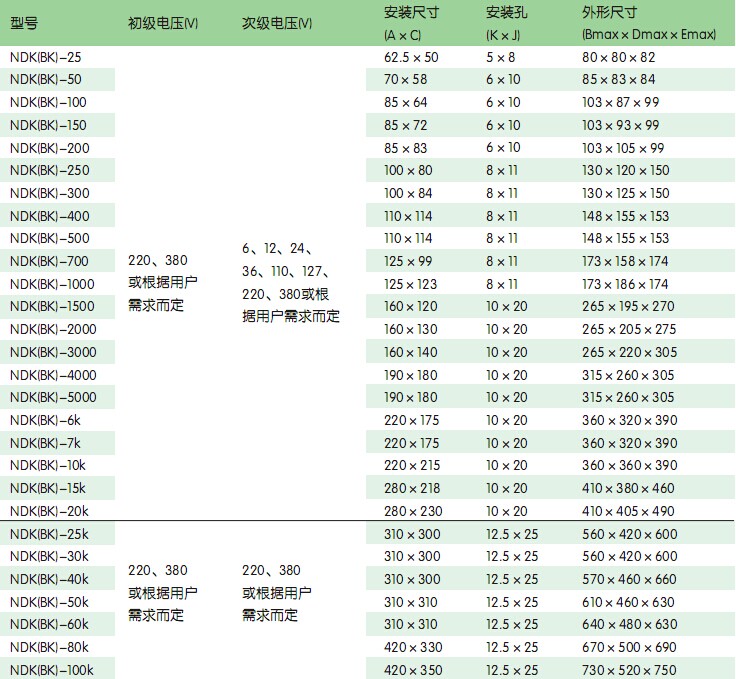Screen dimensions: 736x679
Task: Select the NDK(BK)-6k model cell
Action: (45, 420)
